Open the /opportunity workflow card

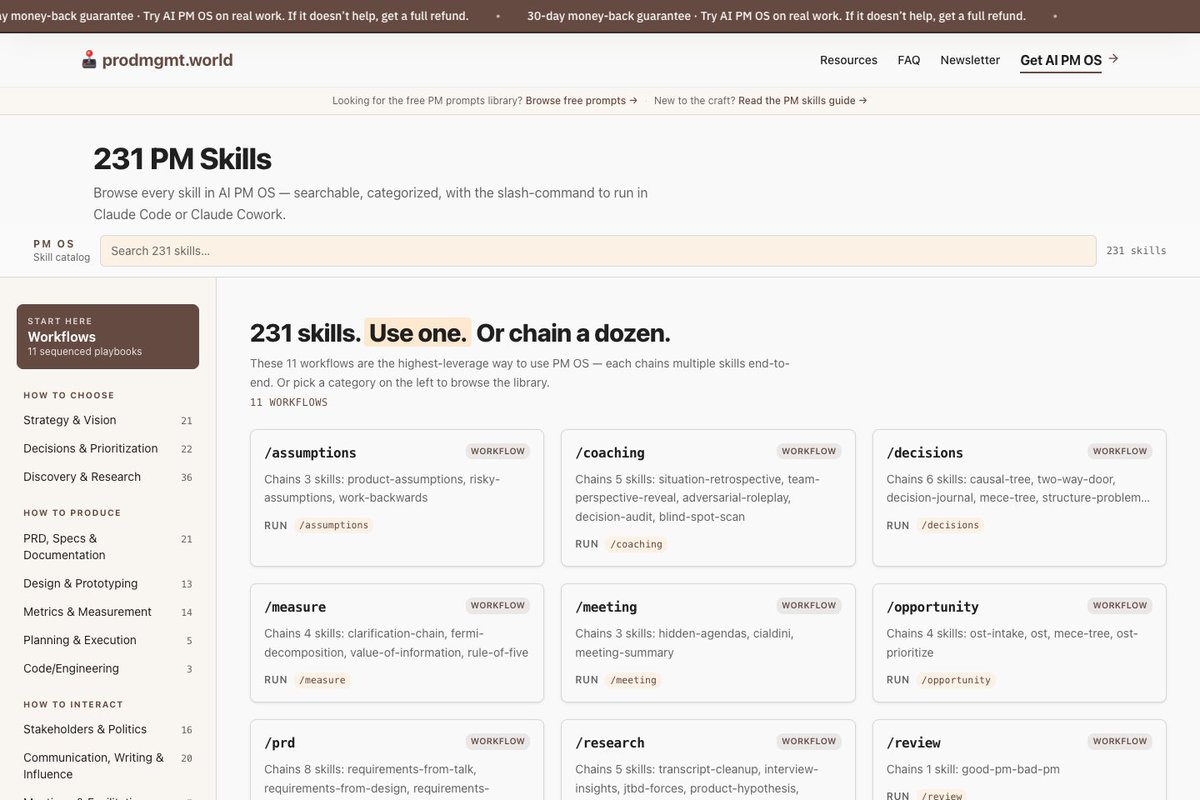[x=1019, y=643]
